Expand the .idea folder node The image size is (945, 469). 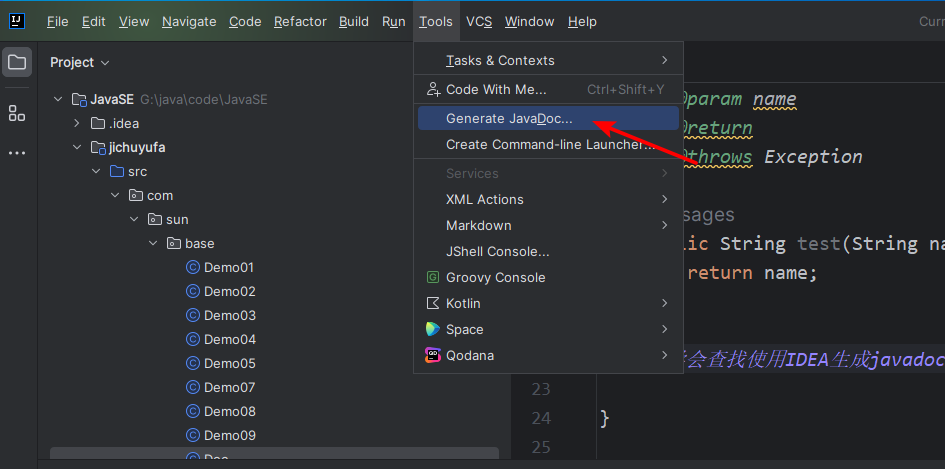[x=77, y=124]
